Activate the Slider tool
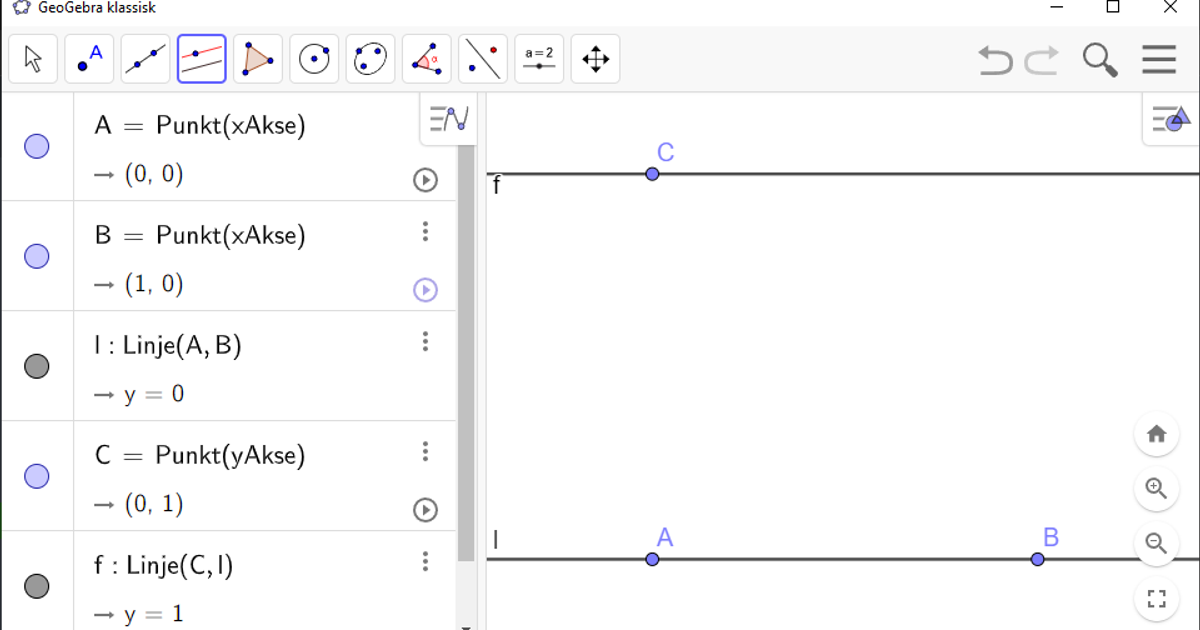Viewport: 1200px width, 630px height. coord(539,59)
